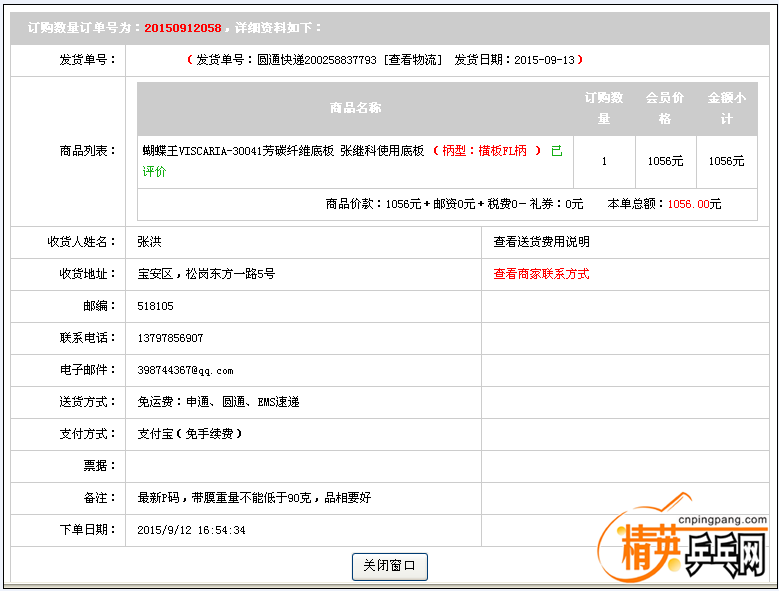Click 1056元 in the 金额小计 column
779x591 pixels.
coord(726,161)
